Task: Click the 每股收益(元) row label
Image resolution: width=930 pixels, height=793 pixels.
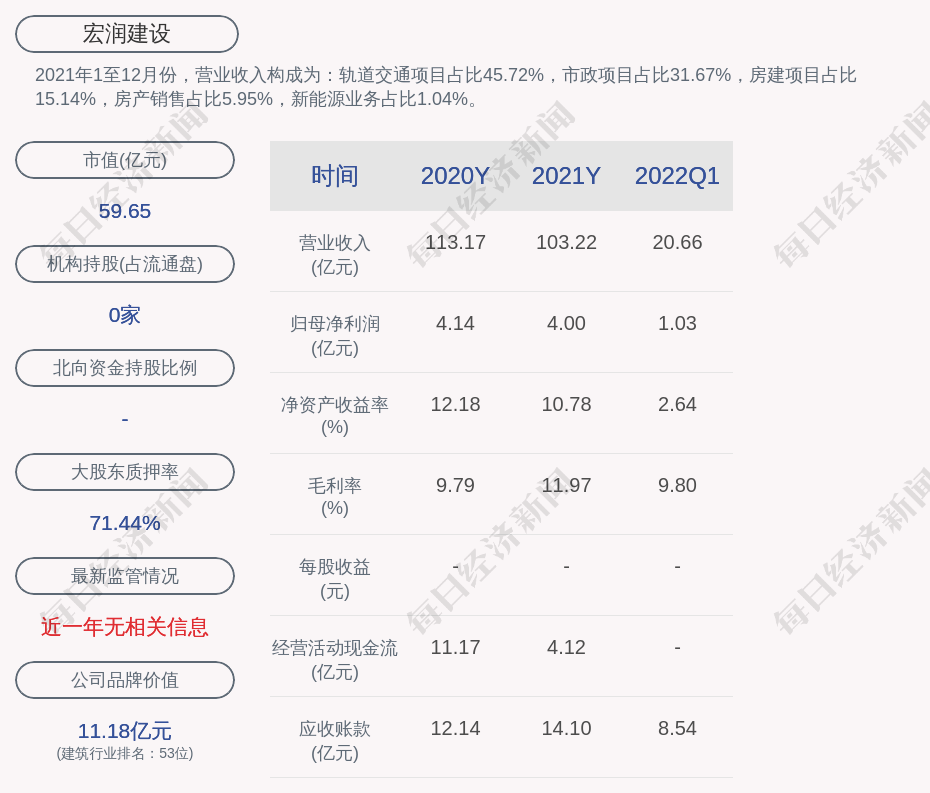Action: click(x=335, y=579)
